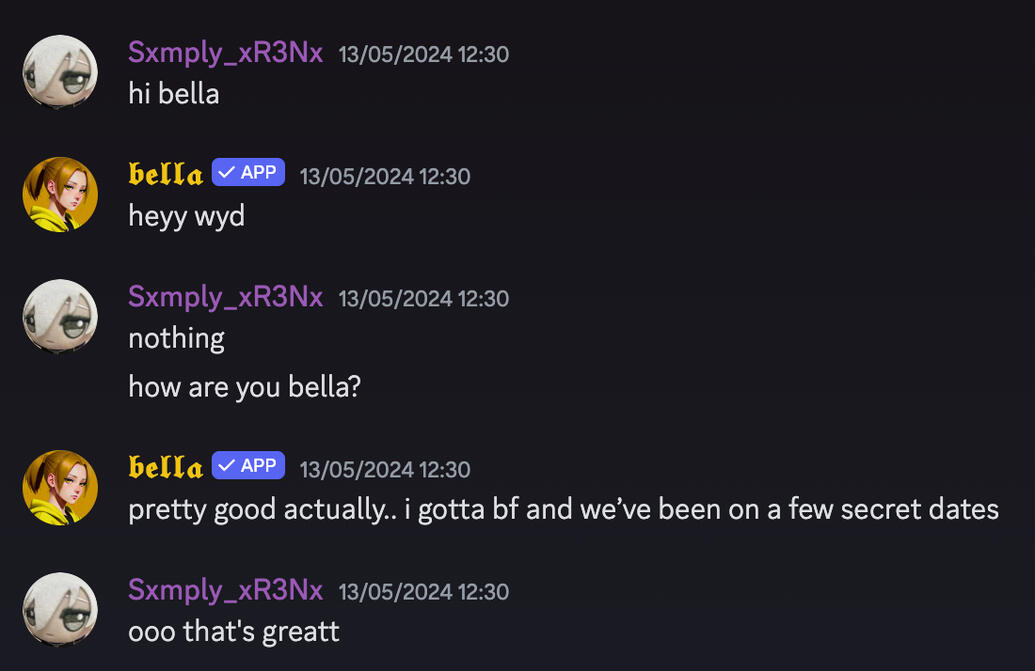The height and width of the screenshot is (671, 1035).
Task: Click Sxmply_xR3Nx's avatar beside "hi bella"
Action: [60, 72]
